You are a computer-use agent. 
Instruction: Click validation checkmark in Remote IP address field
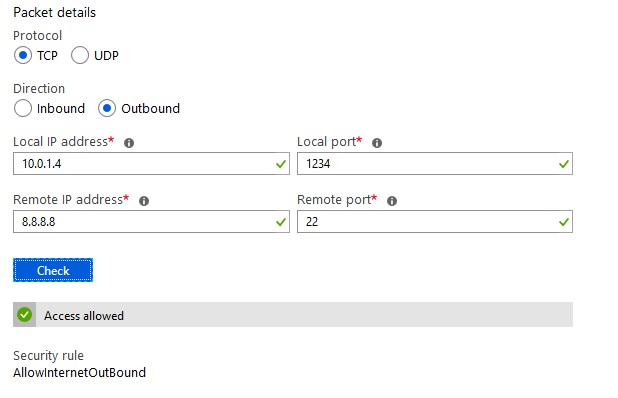click(281, 222)
